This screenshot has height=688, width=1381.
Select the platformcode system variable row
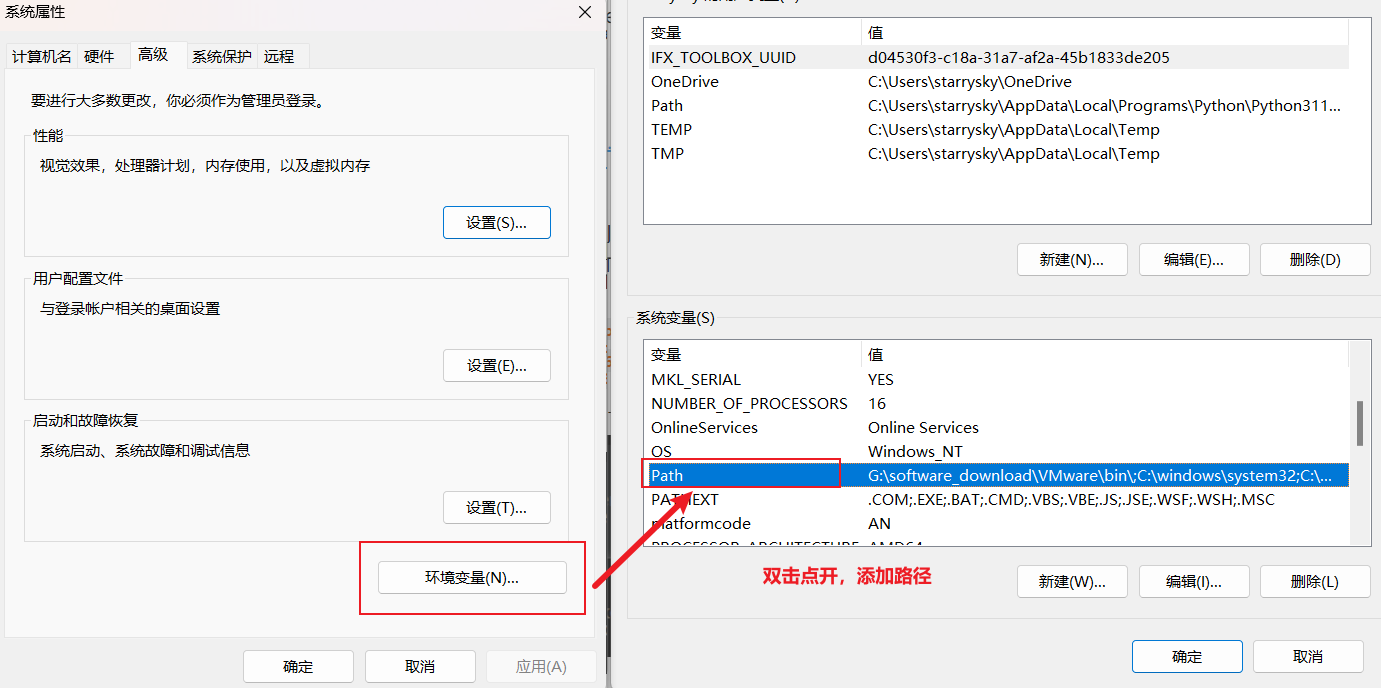996,524
